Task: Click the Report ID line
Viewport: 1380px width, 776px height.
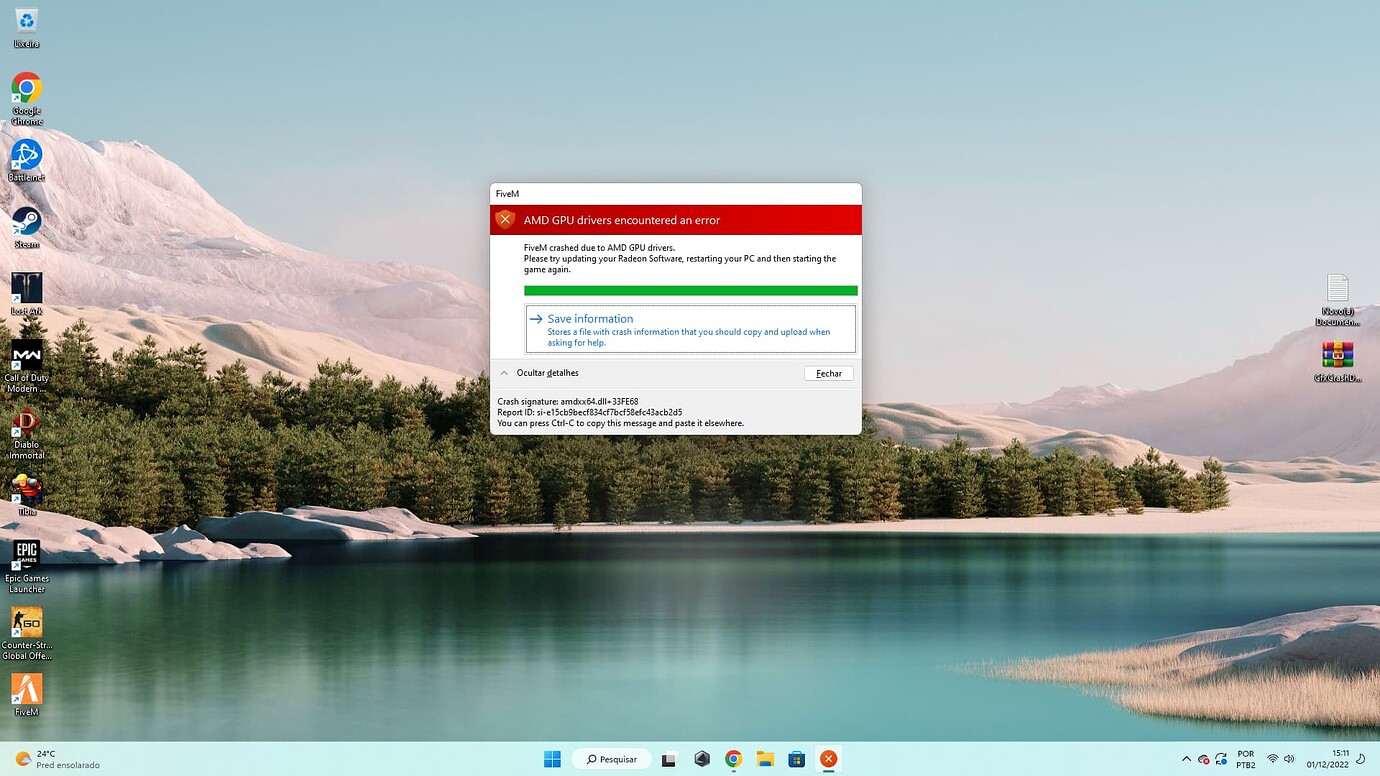Action: tap(590, 412)
